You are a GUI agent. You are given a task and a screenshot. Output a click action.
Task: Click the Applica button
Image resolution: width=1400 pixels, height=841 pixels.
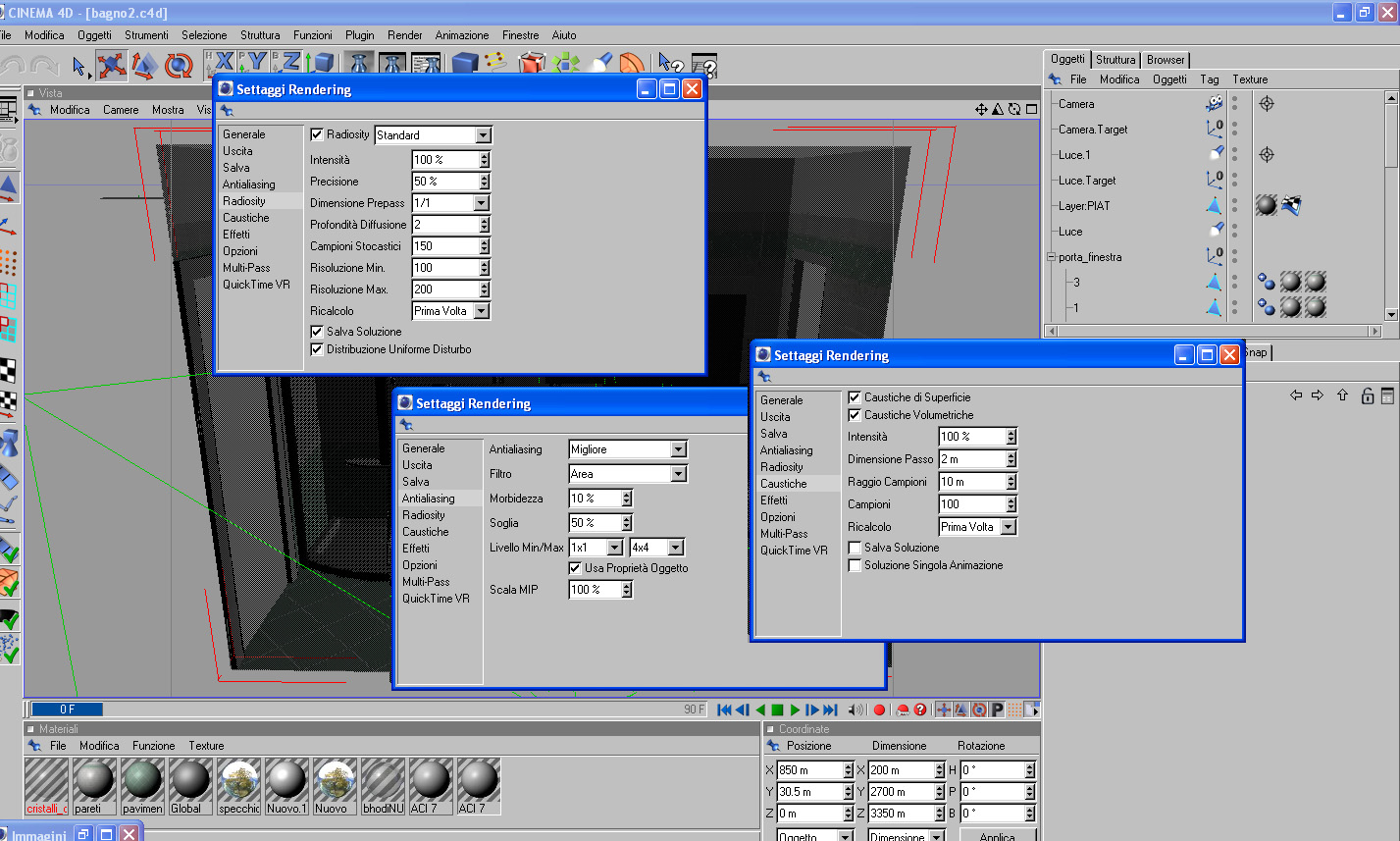(998, 838)
